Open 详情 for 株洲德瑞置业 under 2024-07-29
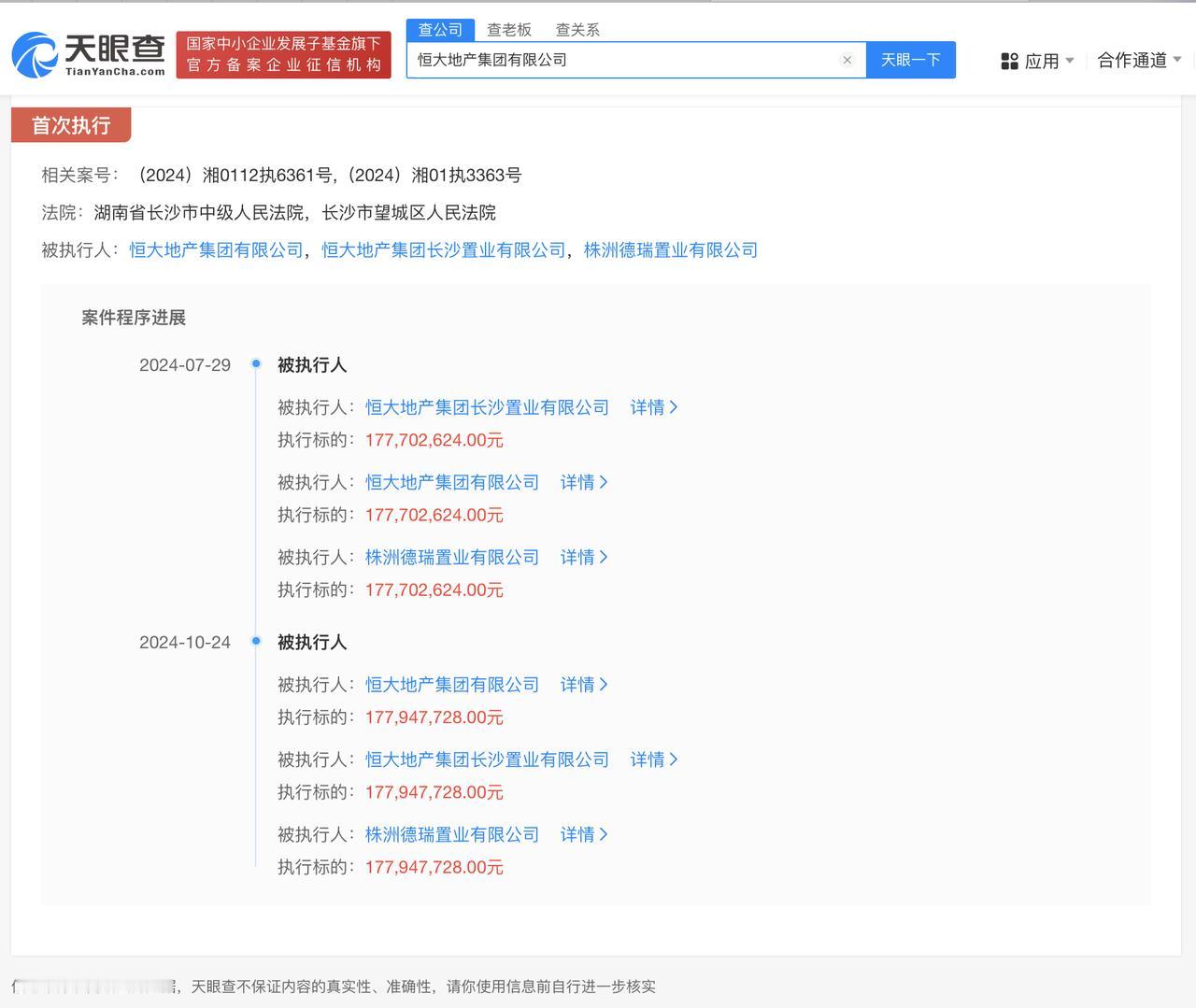Viewport: 1196px width, 1008px height. [x=584, y=557]
